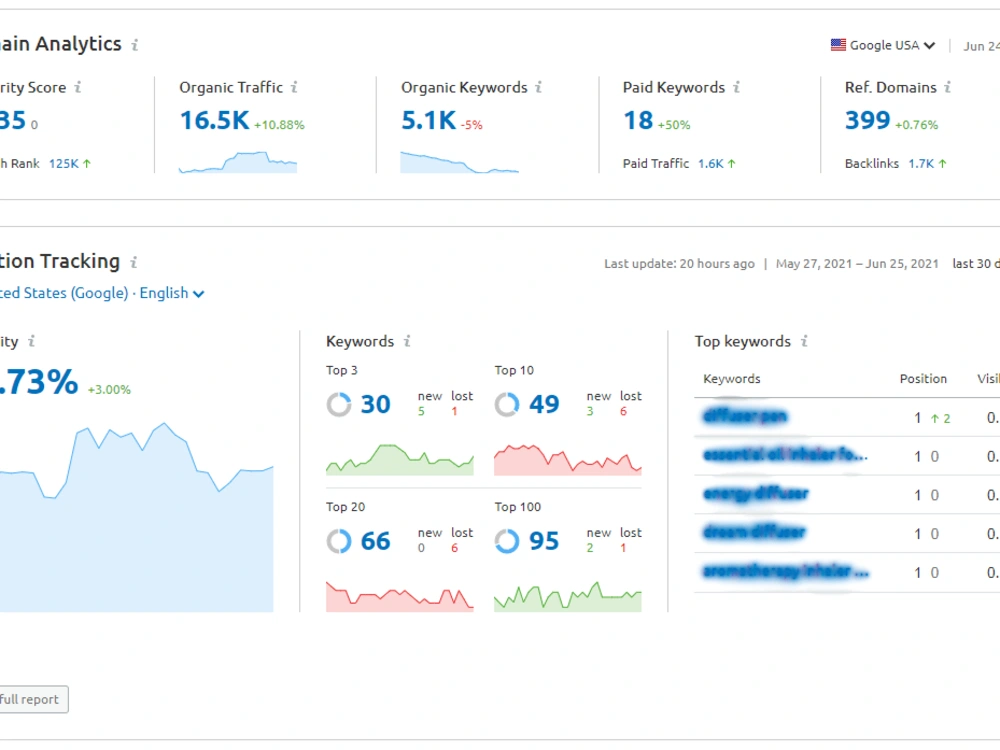Click the position change '↑ 2' in first keyword row
1000x750 pixels.
coord(940,418)
